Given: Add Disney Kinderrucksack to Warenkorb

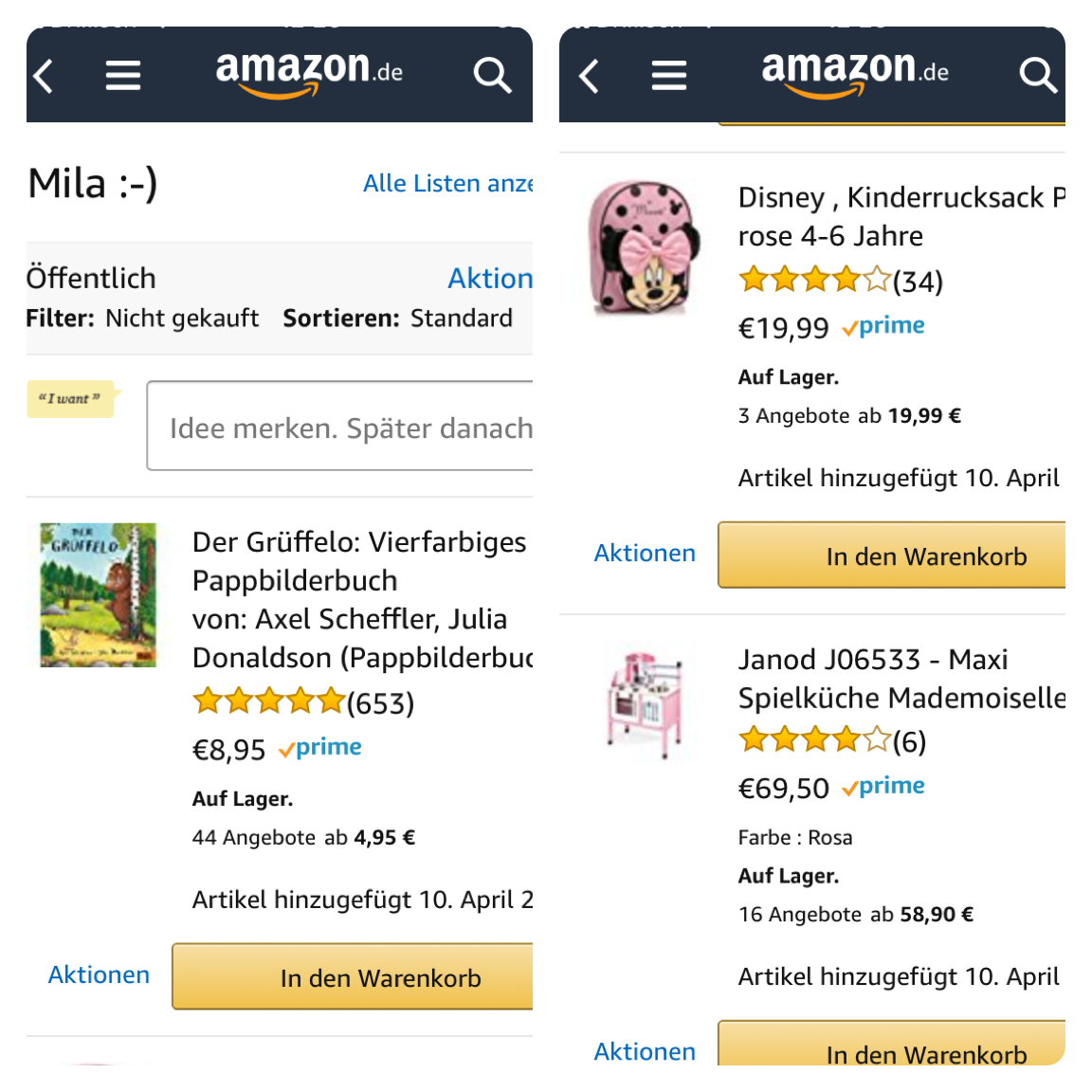Looking at the screenshot, I should point(891,555).
